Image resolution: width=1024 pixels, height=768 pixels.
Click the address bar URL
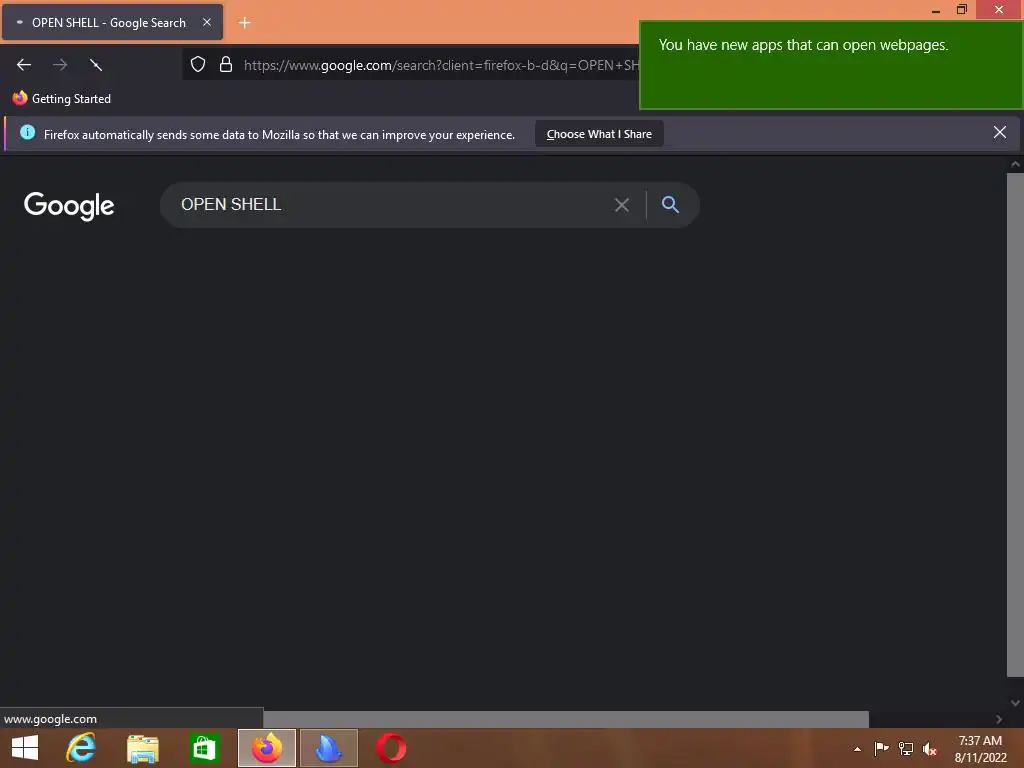441,65
